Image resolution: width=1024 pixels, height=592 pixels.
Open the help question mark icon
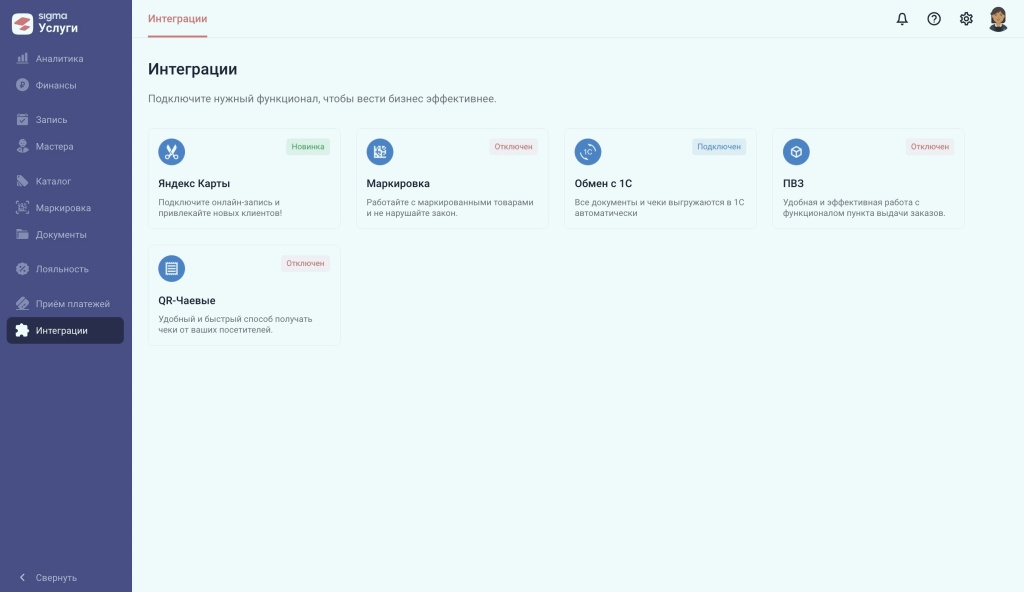tap(934, 19)
